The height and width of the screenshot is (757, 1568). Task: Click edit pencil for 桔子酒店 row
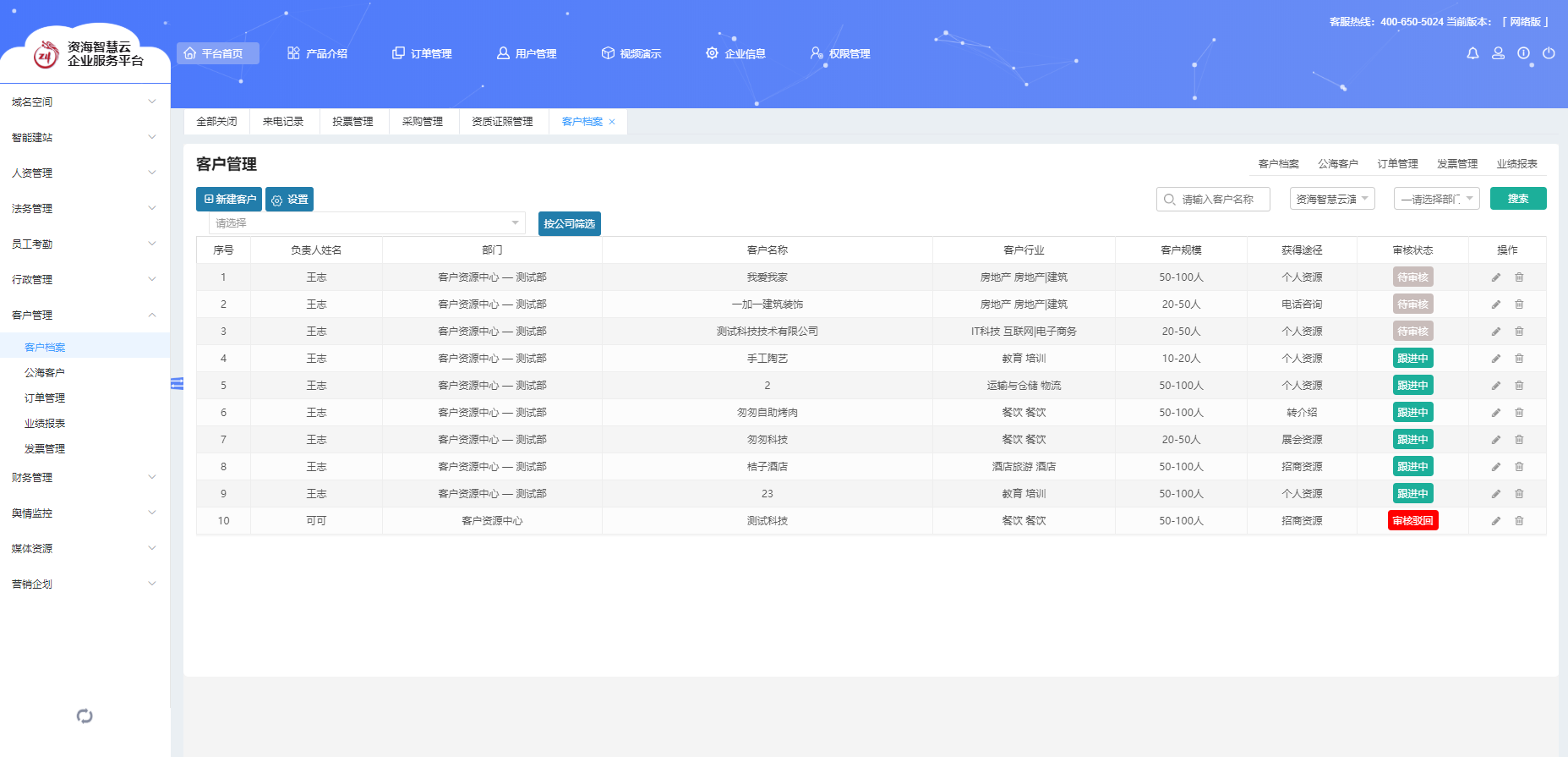pos(1495,467)
